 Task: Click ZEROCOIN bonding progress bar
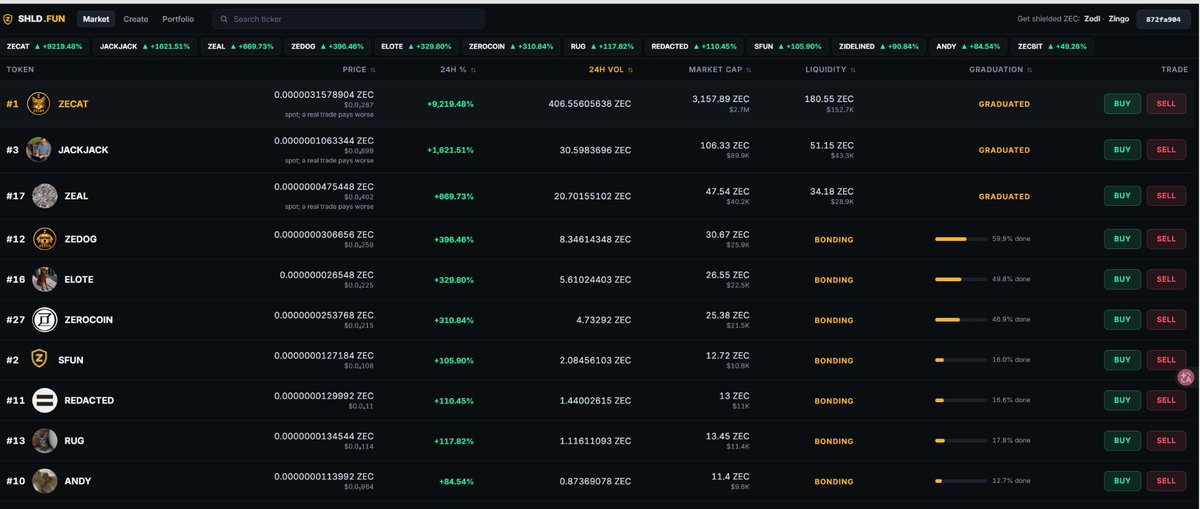point(960,320)
